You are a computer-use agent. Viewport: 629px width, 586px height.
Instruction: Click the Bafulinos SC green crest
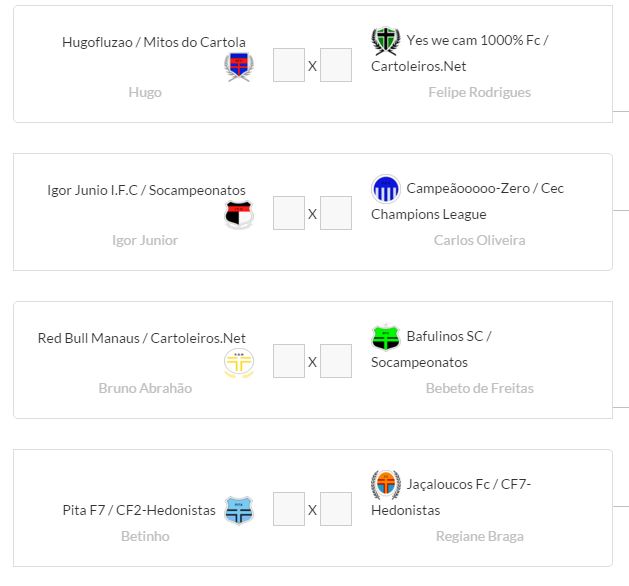(385, 337)
